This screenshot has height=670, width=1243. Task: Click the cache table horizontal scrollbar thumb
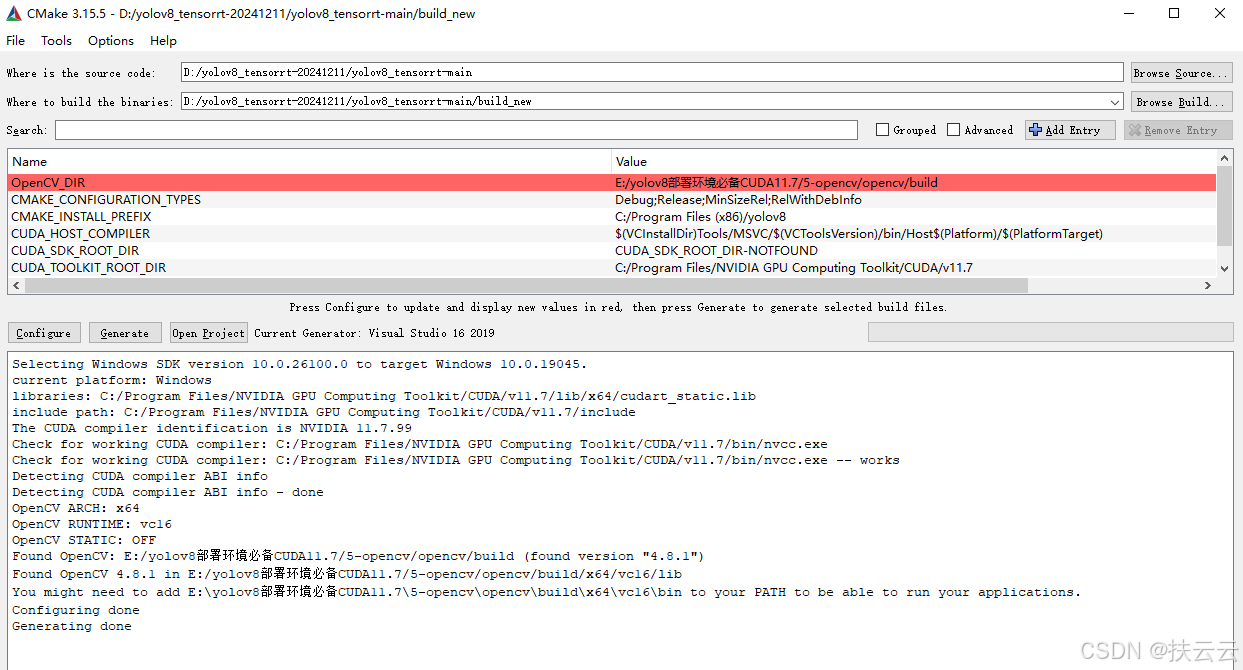pos(526,286)
